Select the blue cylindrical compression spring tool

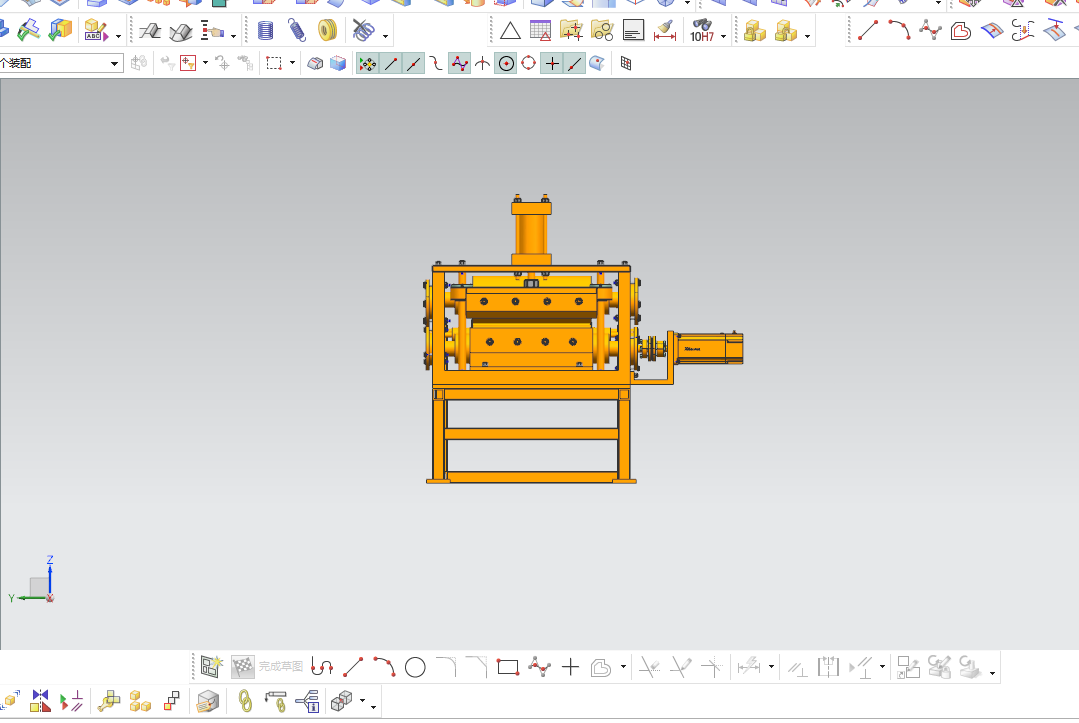265,31
